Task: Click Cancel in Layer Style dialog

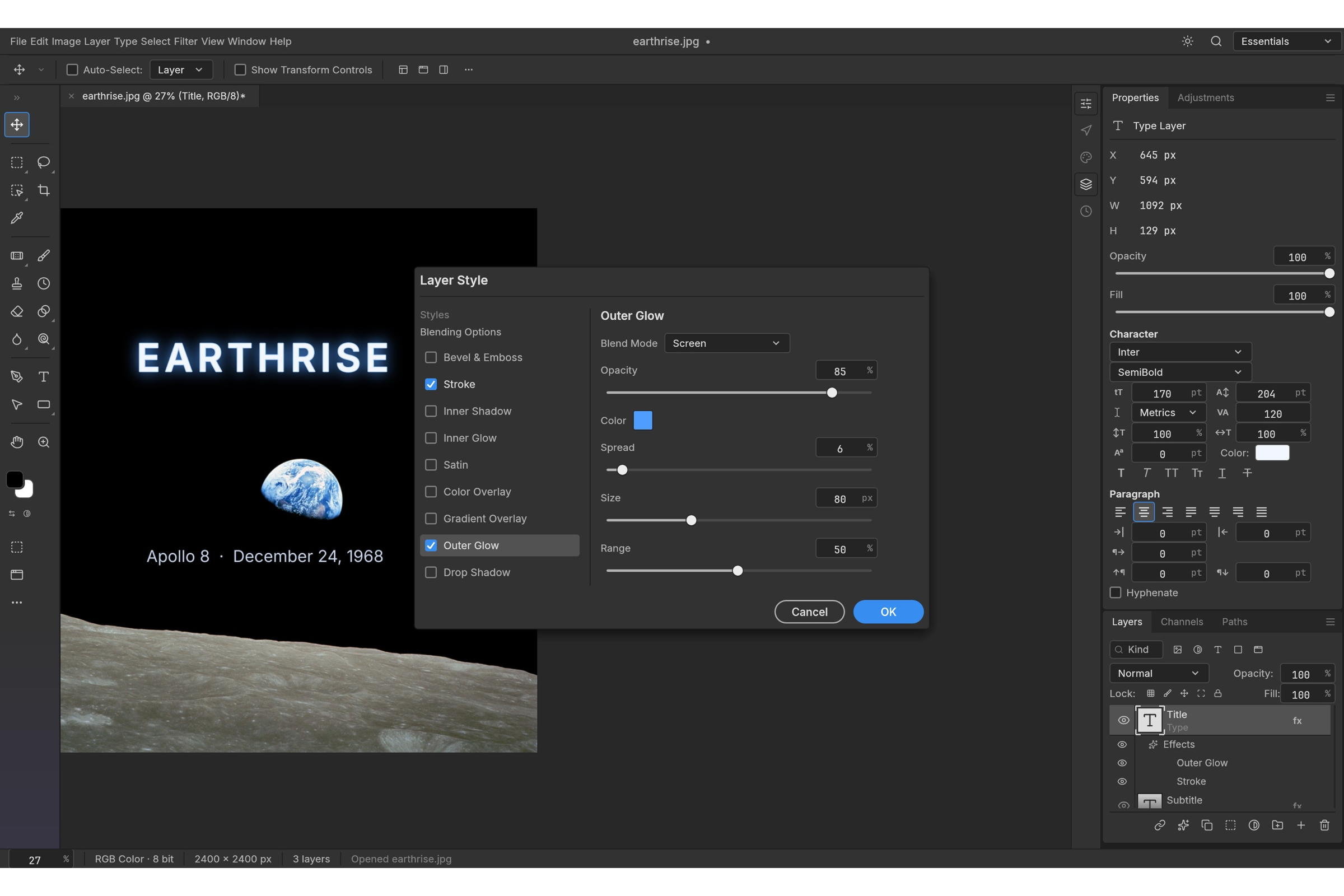Action: [809, 612]
